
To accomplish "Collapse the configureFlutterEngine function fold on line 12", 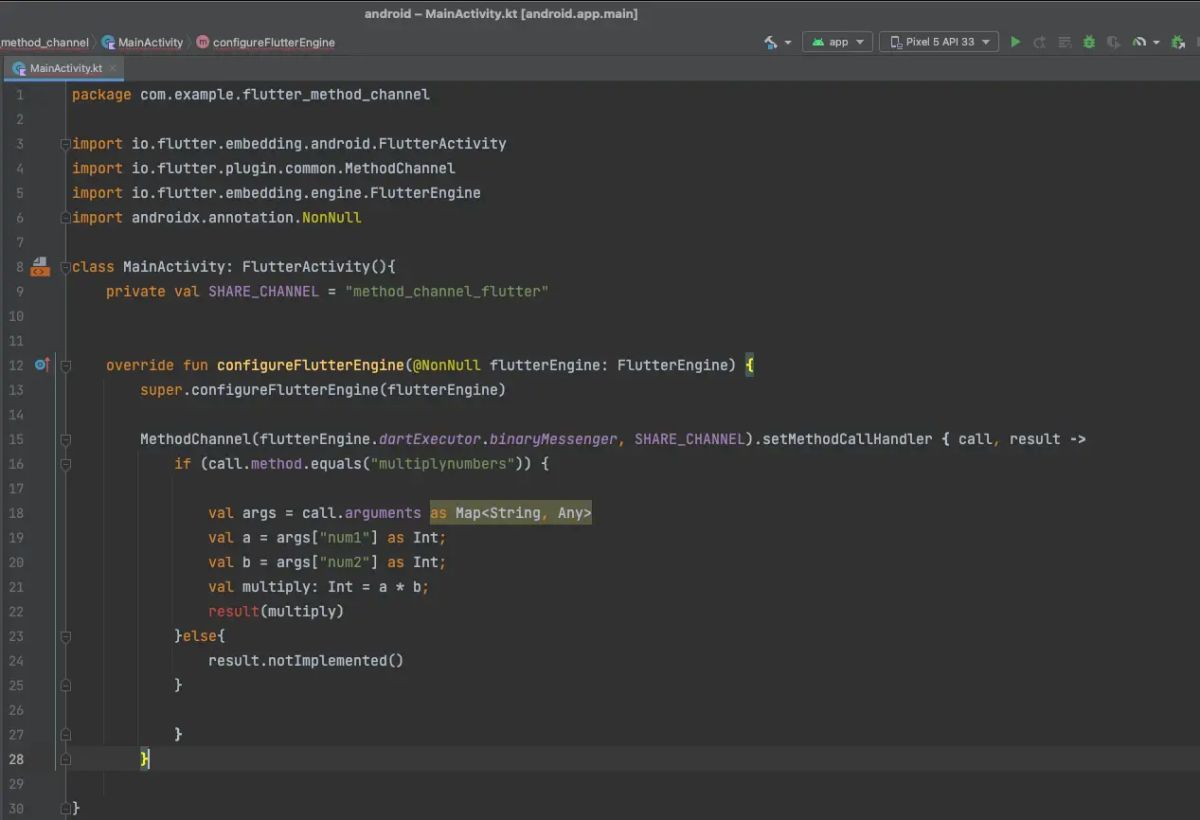I will click(x=65, y=366).
